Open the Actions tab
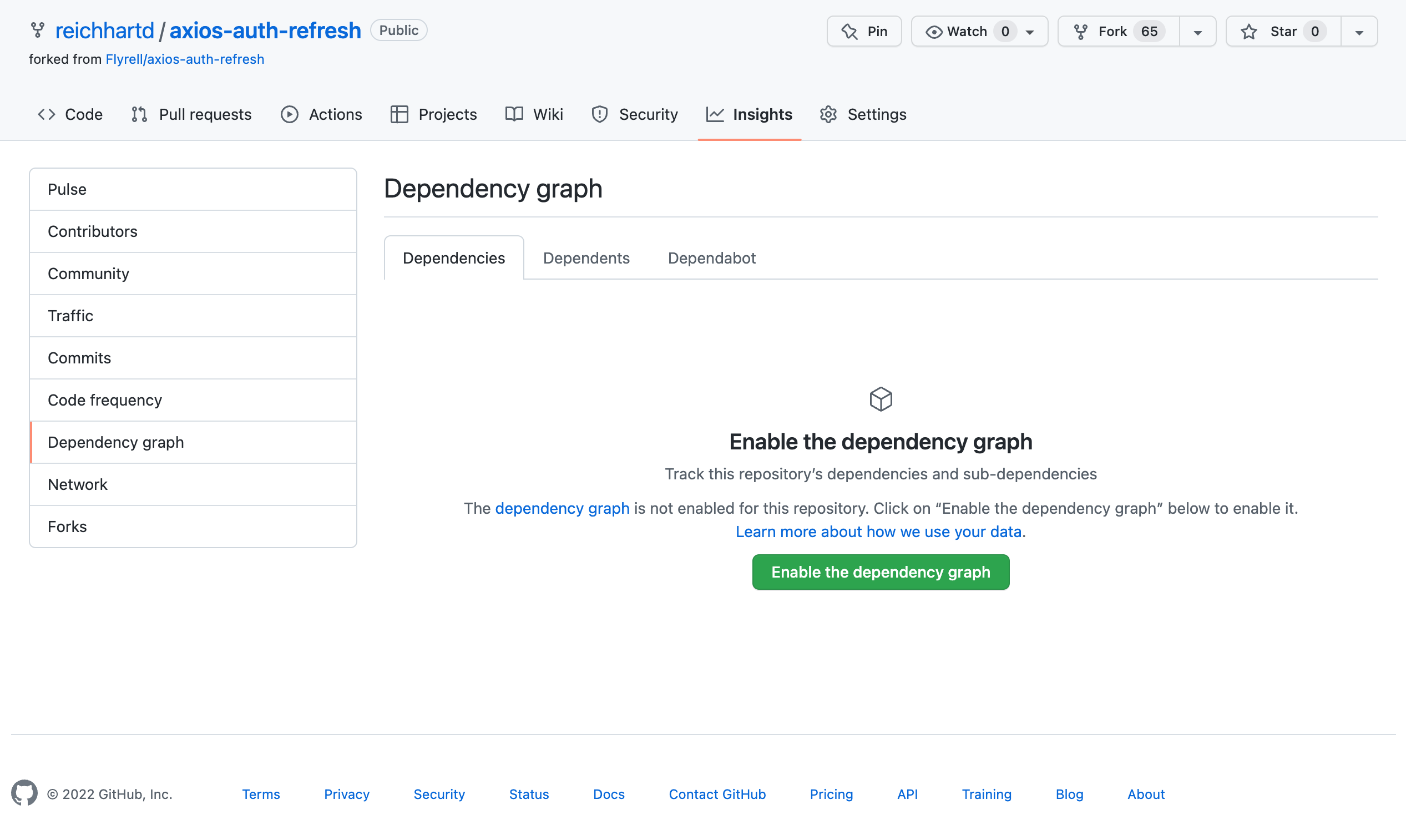The height and width of the screenshot is (840, 1406). (x=321, y=114)
